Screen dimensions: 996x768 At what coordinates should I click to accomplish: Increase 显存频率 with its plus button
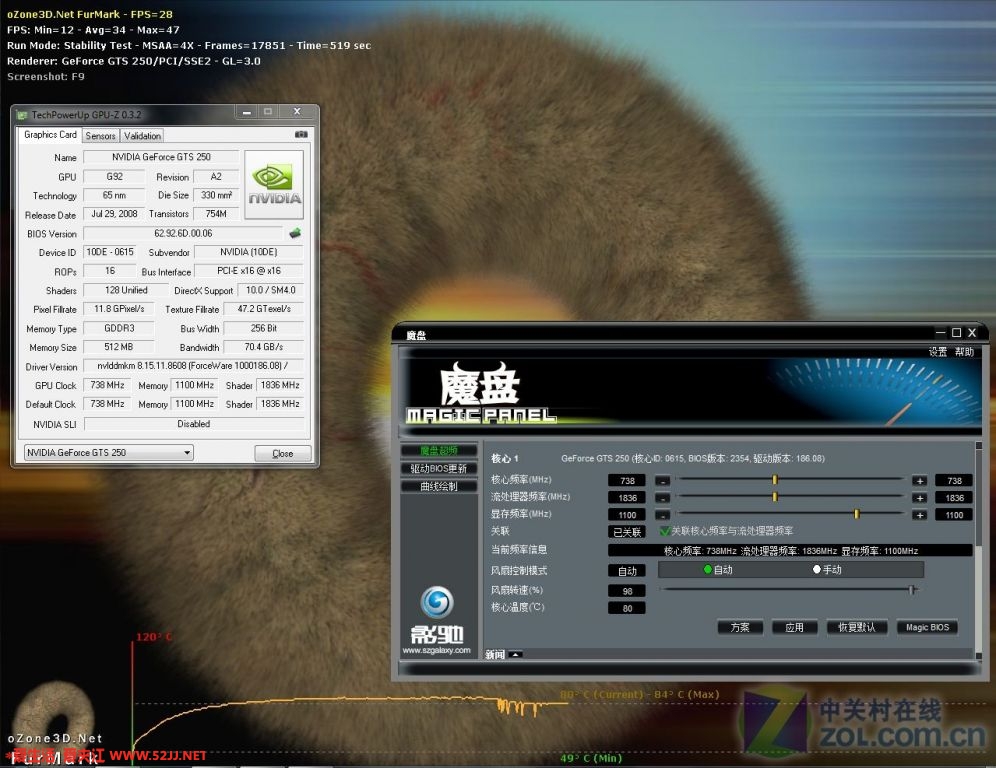click(919, 515)
